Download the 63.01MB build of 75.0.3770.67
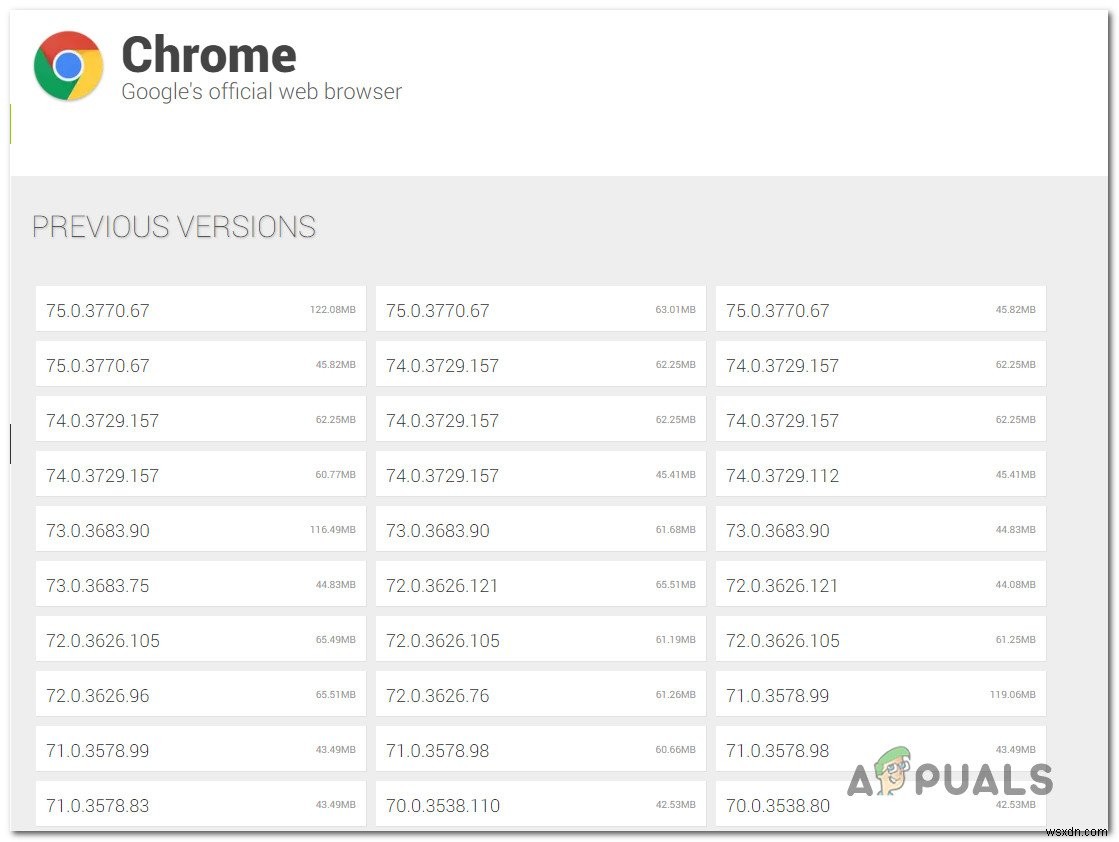Screen dimensions: 1119x842 tap(540, 309)
